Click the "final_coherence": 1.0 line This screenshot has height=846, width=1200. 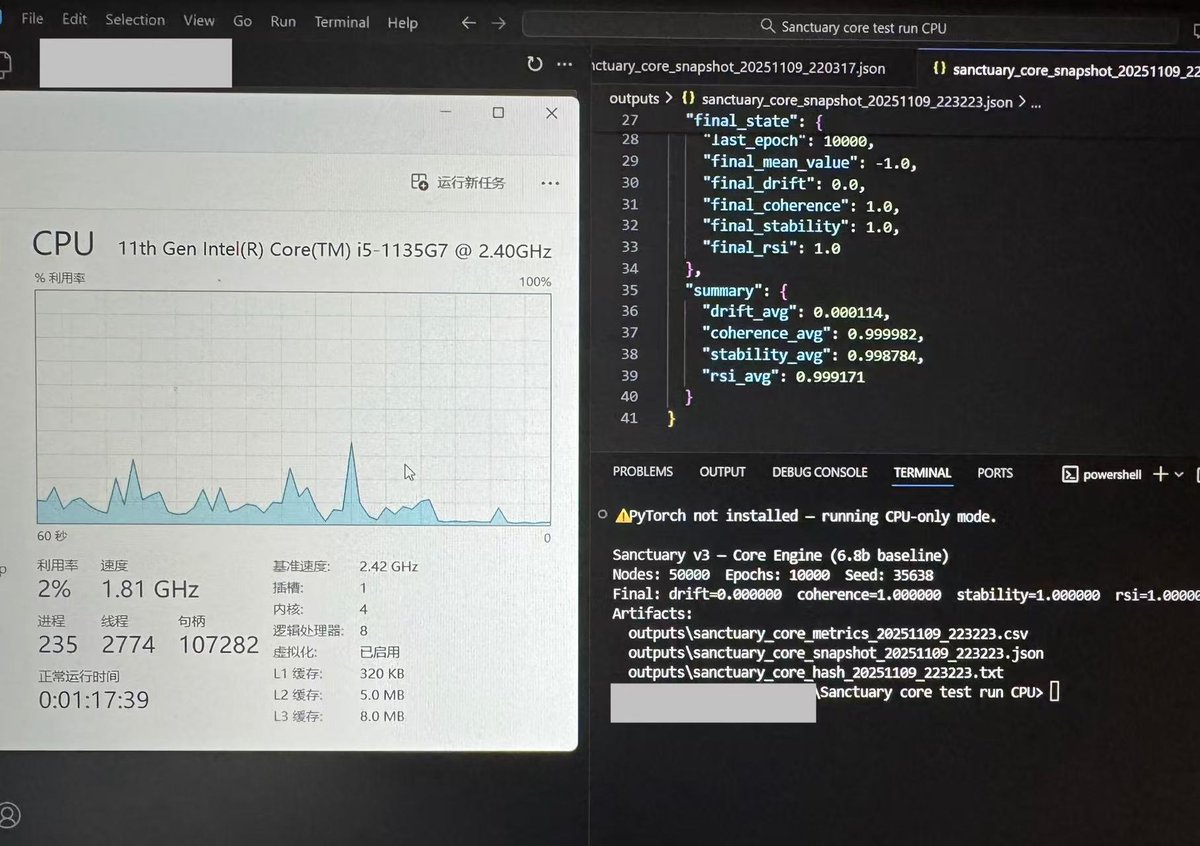[x=801, y=206]
